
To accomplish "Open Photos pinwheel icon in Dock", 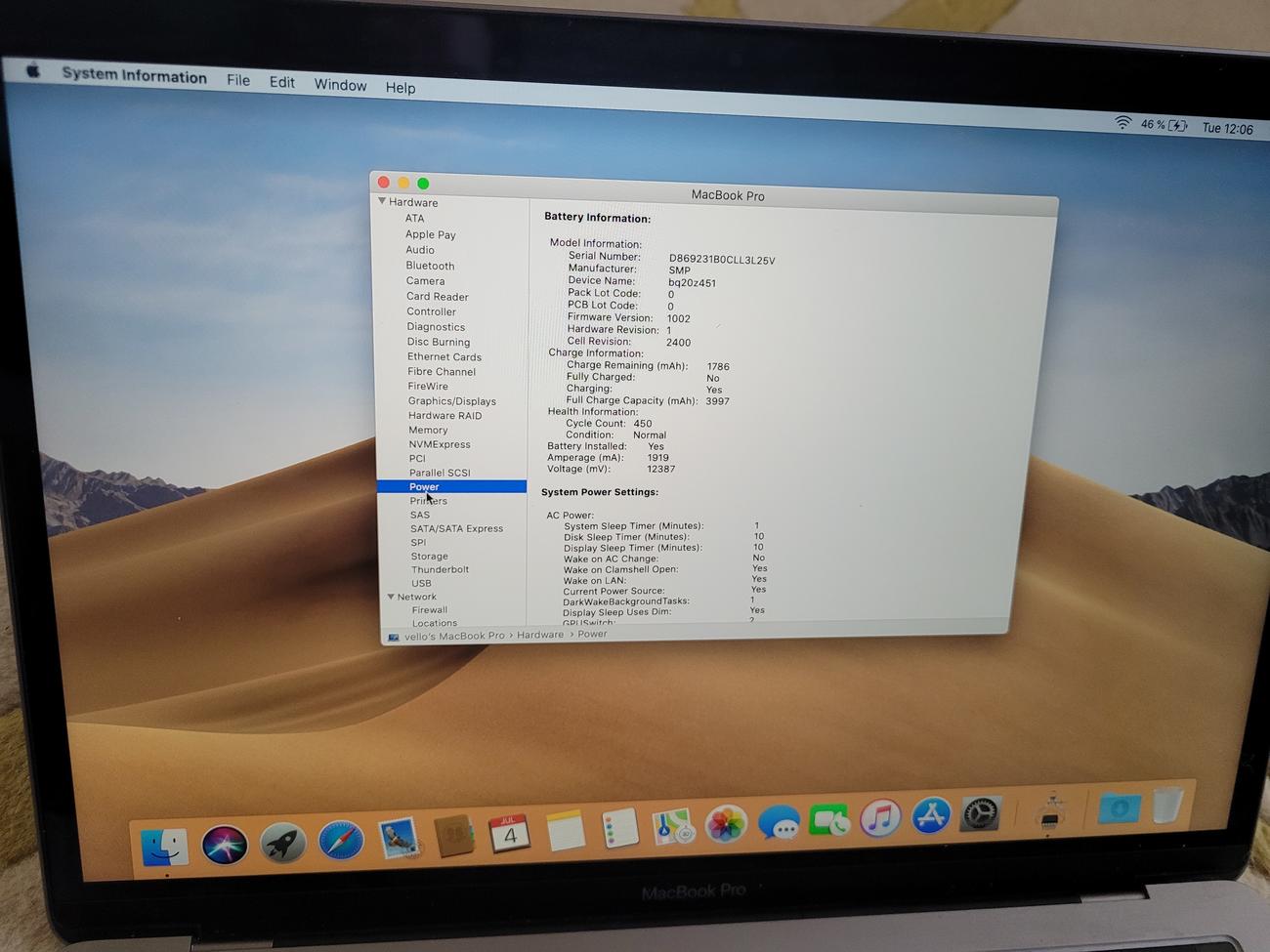I will (x=726, y=824).
